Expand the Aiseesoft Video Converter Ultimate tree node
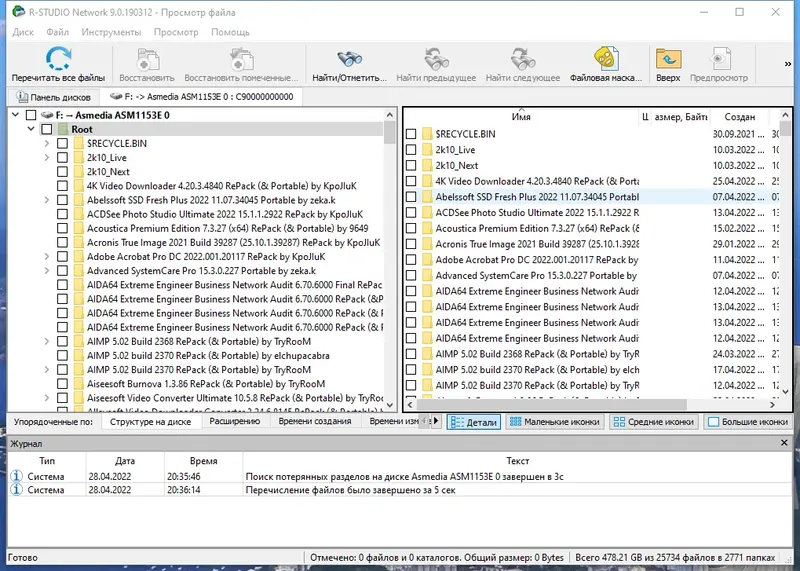Screen dimensions: 800x571 coord(47,398)
